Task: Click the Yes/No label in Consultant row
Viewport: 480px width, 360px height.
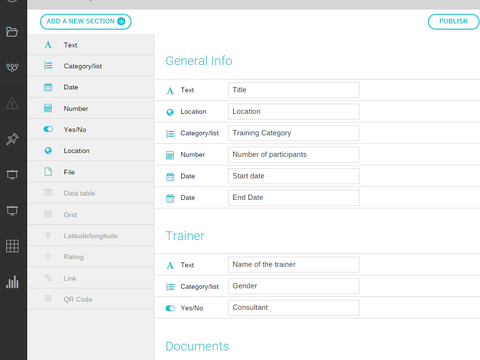Action: click(x=192, y=308)
